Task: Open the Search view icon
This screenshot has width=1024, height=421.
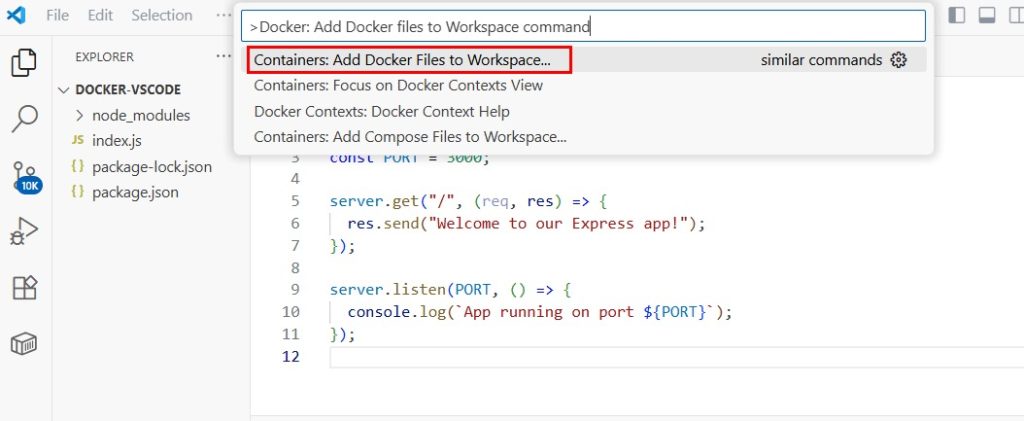Action: click(x=24, y=119)
